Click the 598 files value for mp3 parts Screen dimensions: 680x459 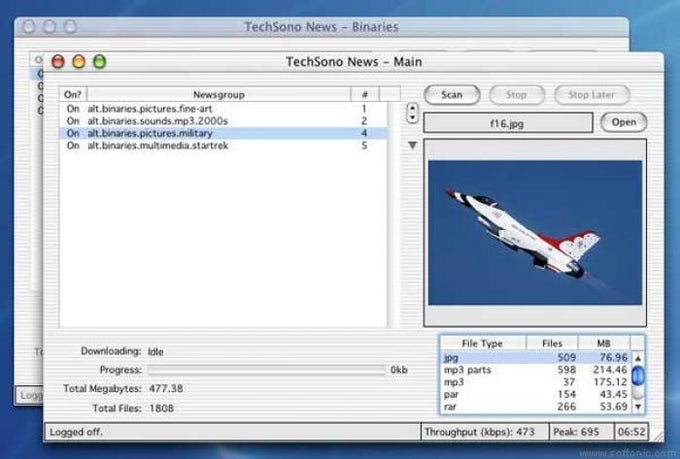pyautogui.click(x=567, y=370)
